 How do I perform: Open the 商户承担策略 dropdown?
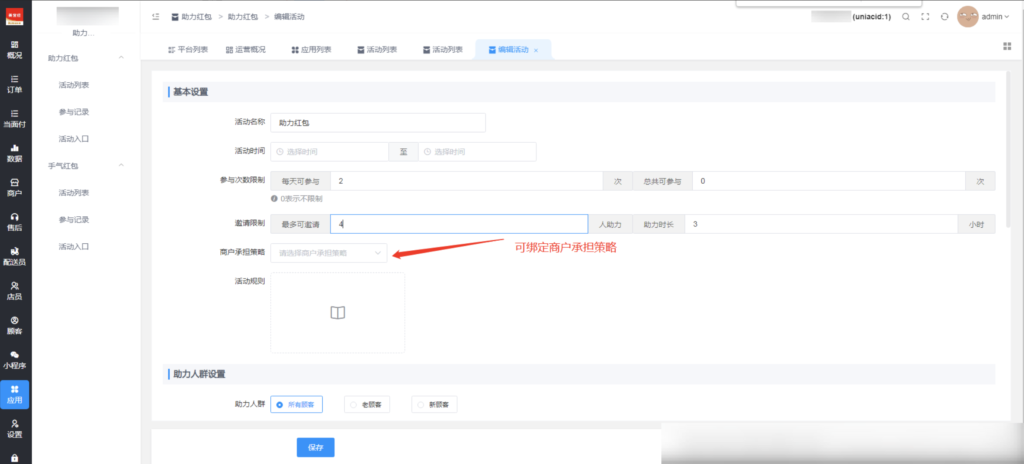[329, 253]
